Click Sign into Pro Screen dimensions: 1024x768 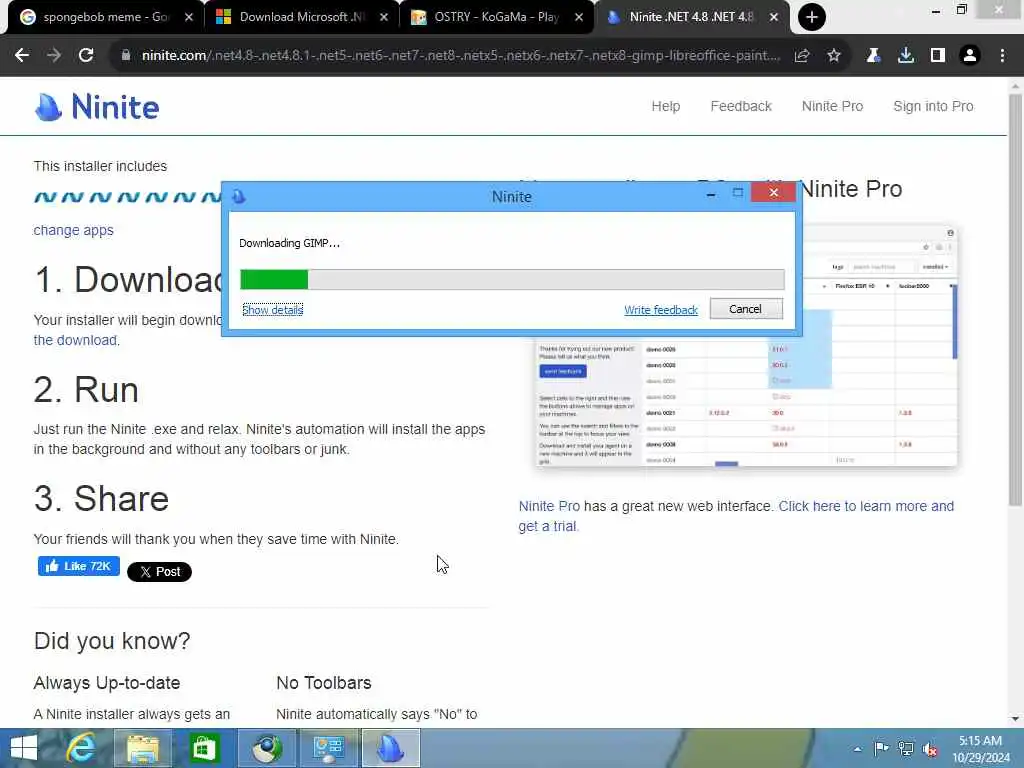coord(933,106)
